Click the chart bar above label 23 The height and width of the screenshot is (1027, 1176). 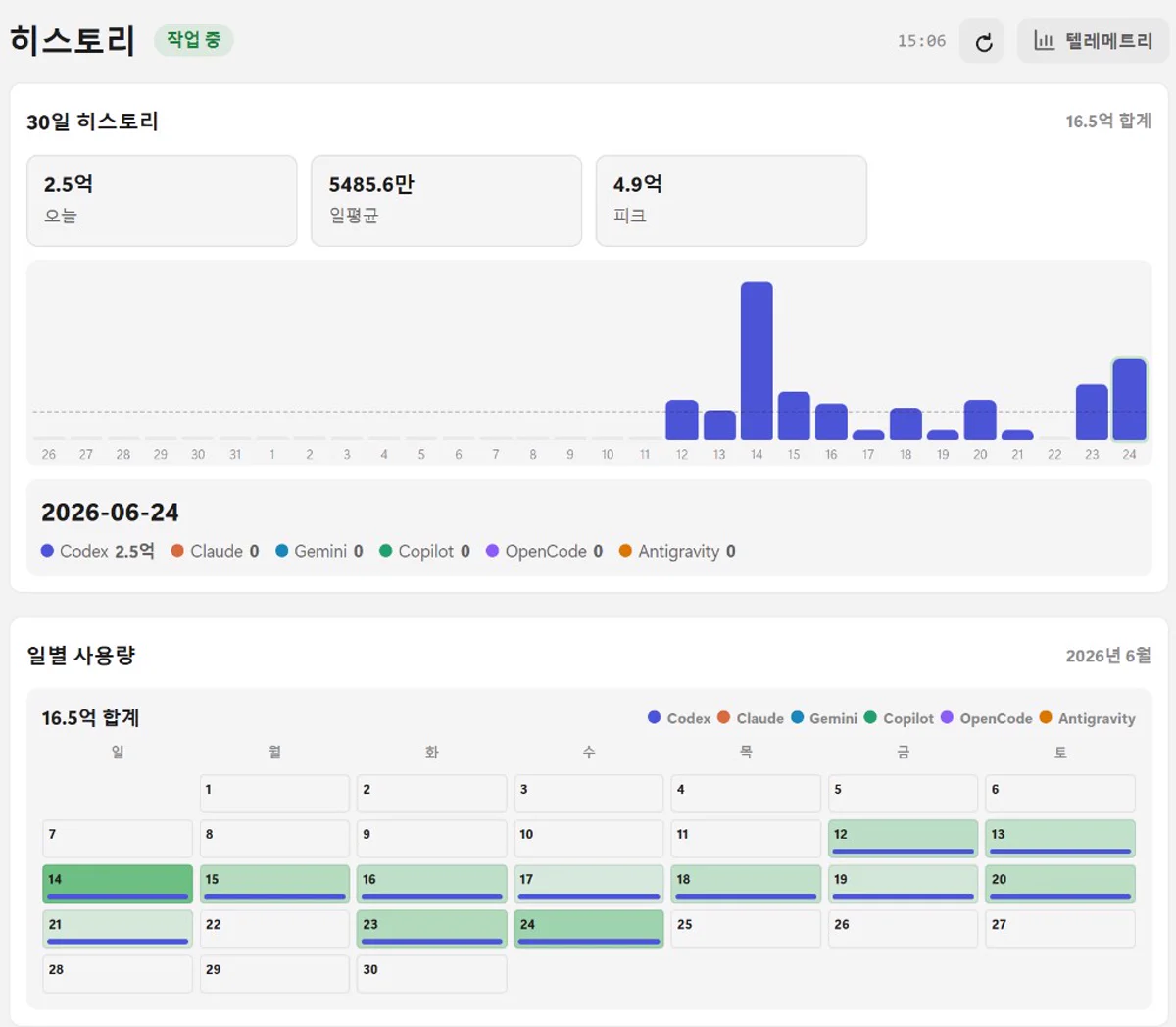tap(1092, 412)
